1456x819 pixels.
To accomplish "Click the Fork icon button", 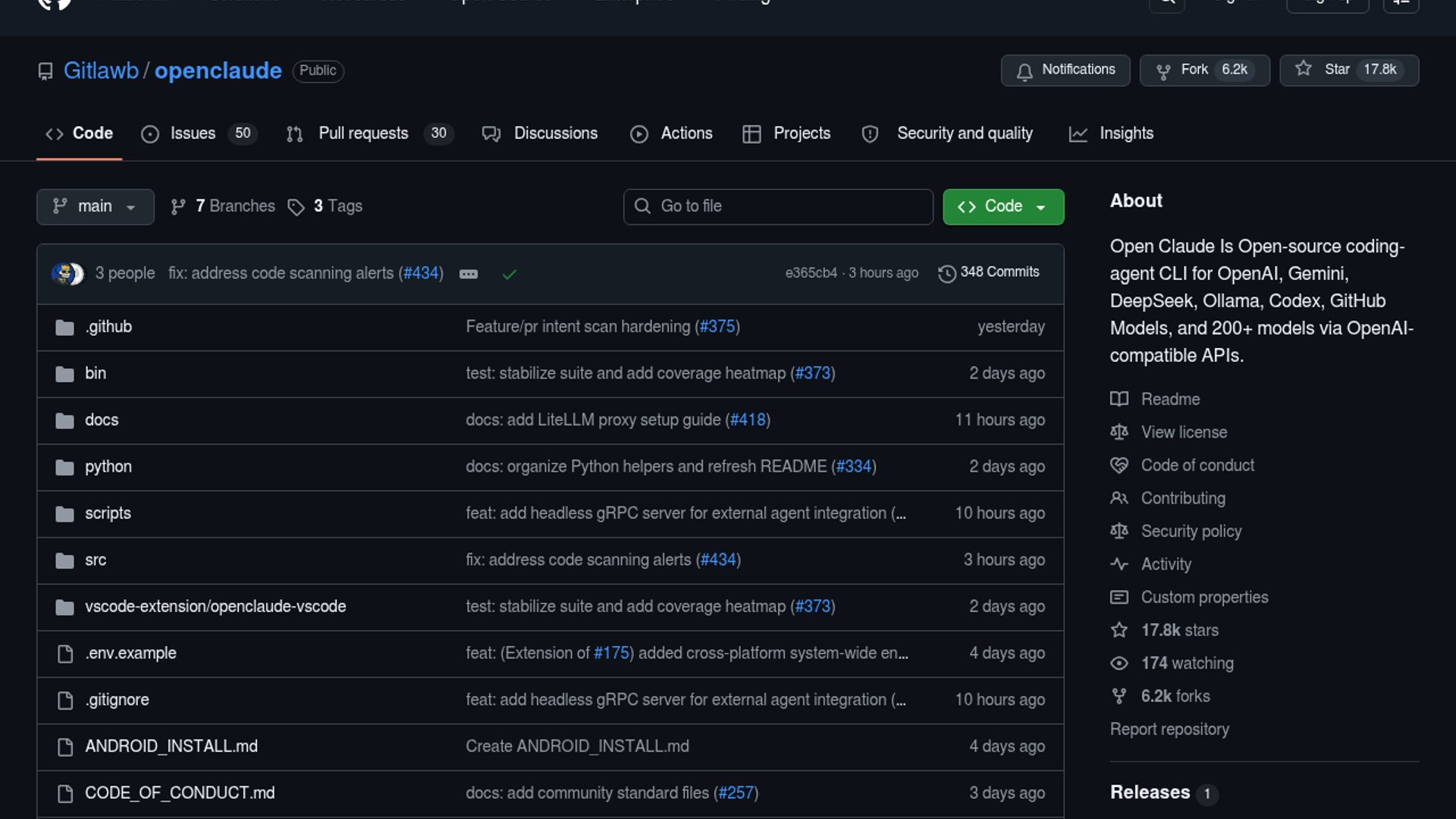I will (1163, 71).
